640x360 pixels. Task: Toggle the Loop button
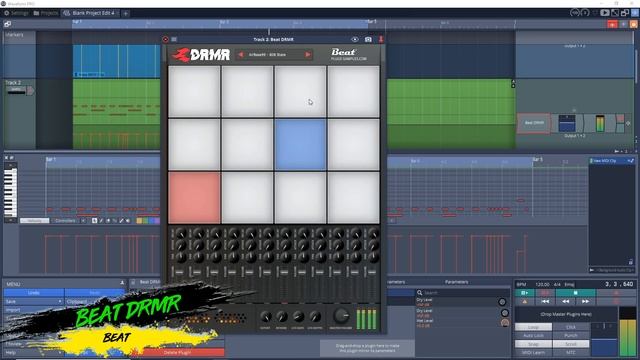point(533,327)
